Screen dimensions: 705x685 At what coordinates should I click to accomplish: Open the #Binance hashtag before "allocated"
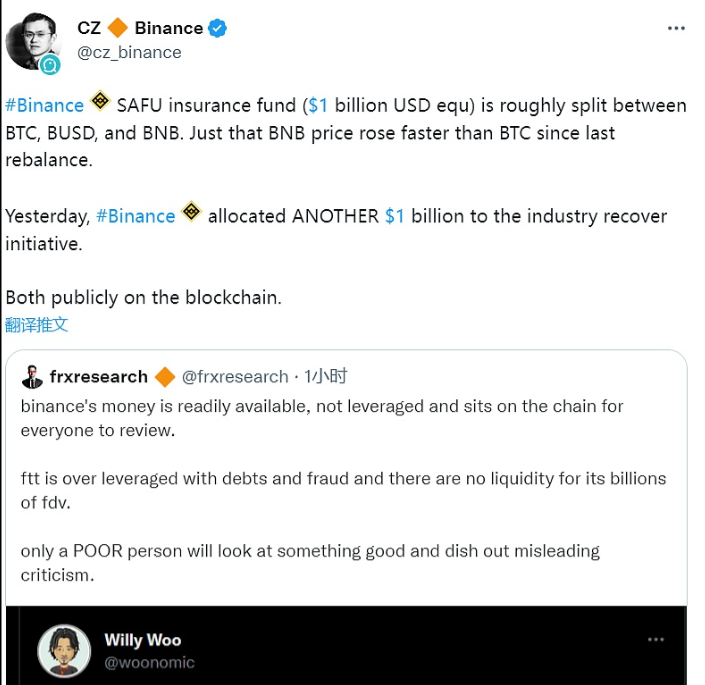click(x=135, y=216)
